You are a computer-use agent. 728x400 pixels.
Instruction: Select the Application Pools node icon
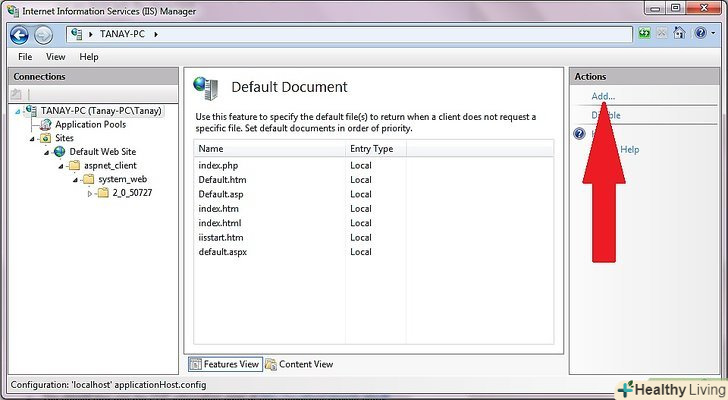[x=46, y=125]
